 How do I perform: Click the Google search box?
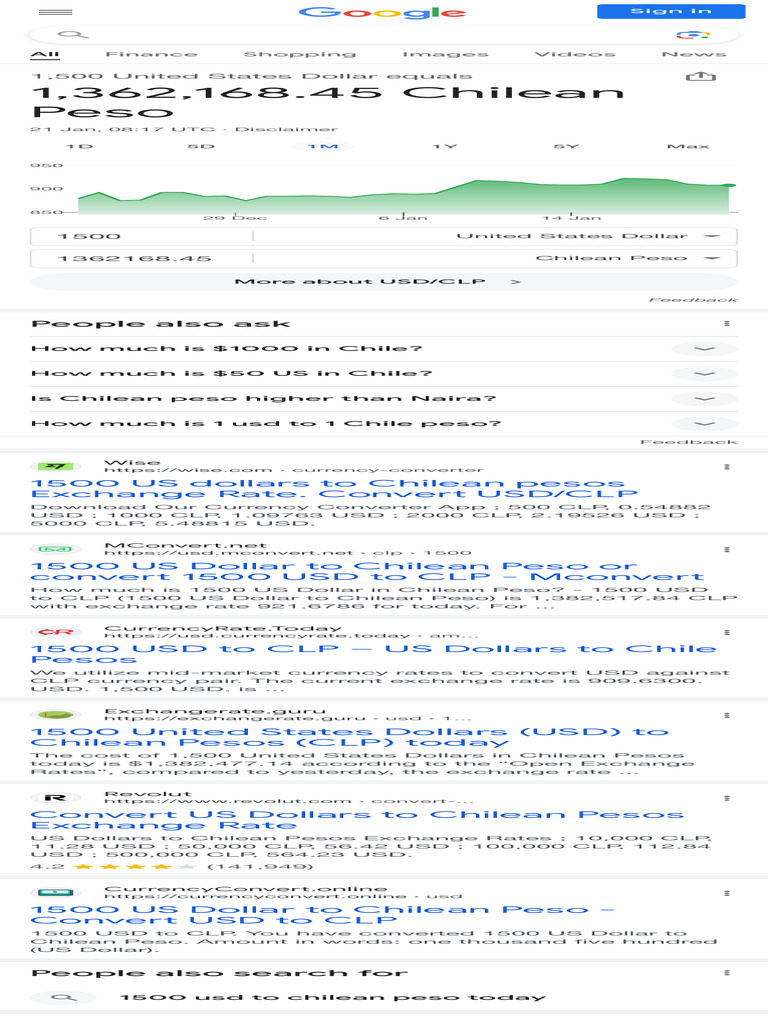(x=385, y=35)
